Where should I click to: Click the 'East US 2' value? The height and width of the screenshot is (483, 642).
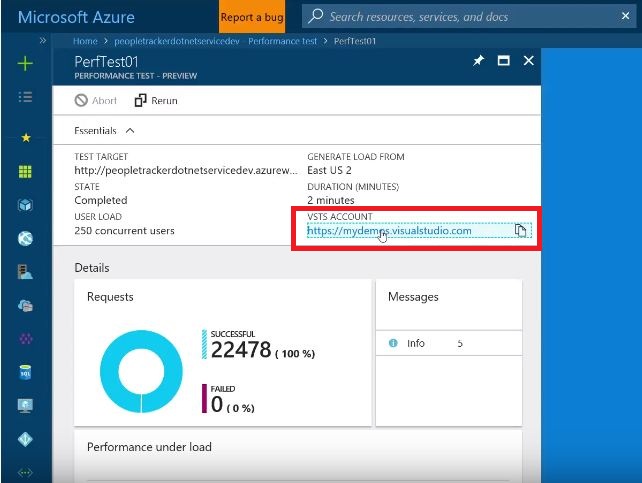[329, 170]
